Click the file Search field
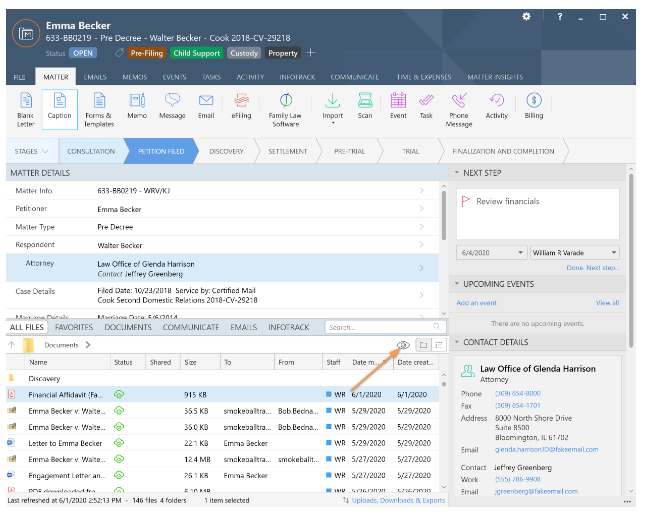This screenshot has width=650, height=514. [x=386, y=327]
